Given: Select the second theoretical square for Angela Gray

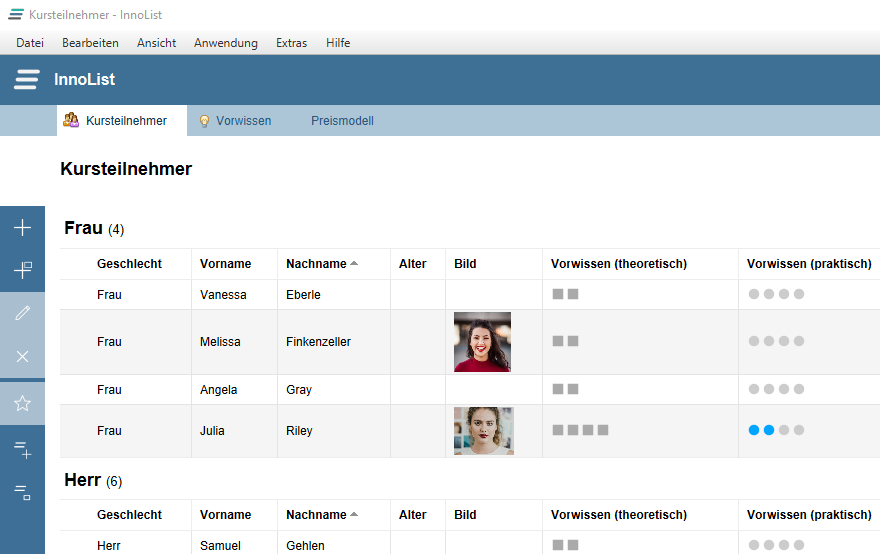Looking at the screenshot, I should (x=572, y=389).
